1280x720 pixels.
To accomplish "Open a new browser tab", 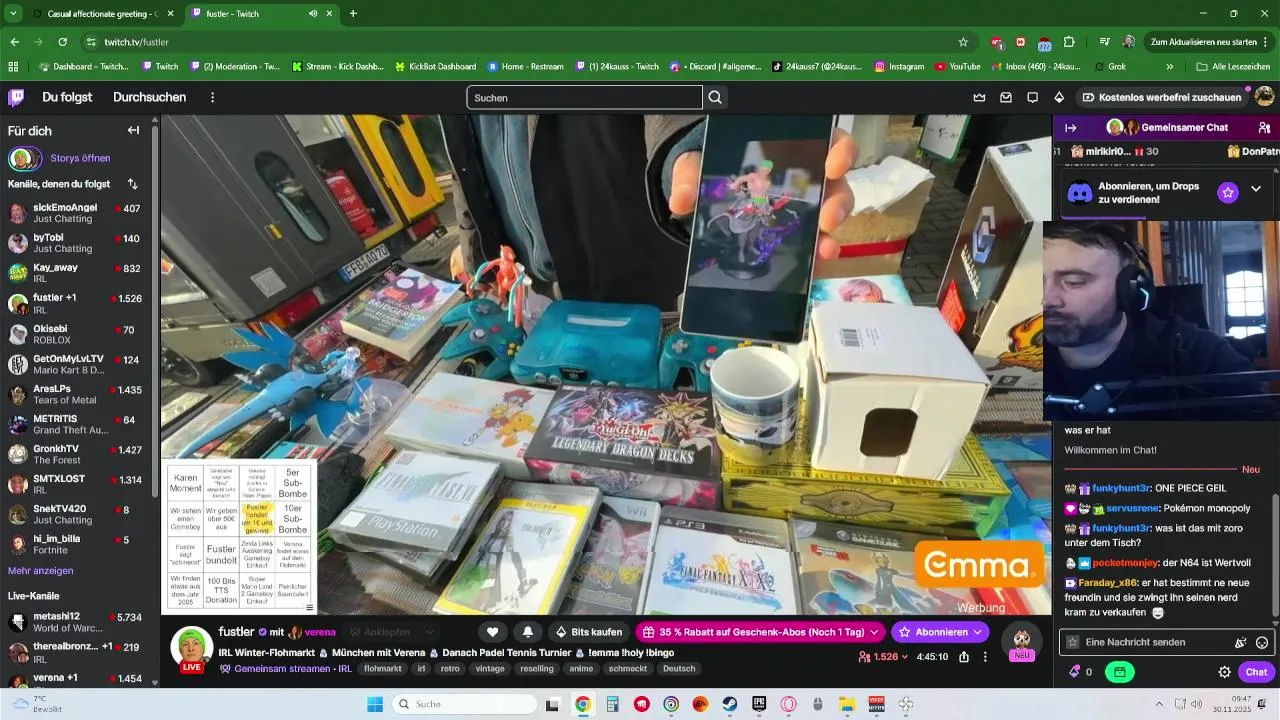I will pyautogui.click(x=353, y=14).
